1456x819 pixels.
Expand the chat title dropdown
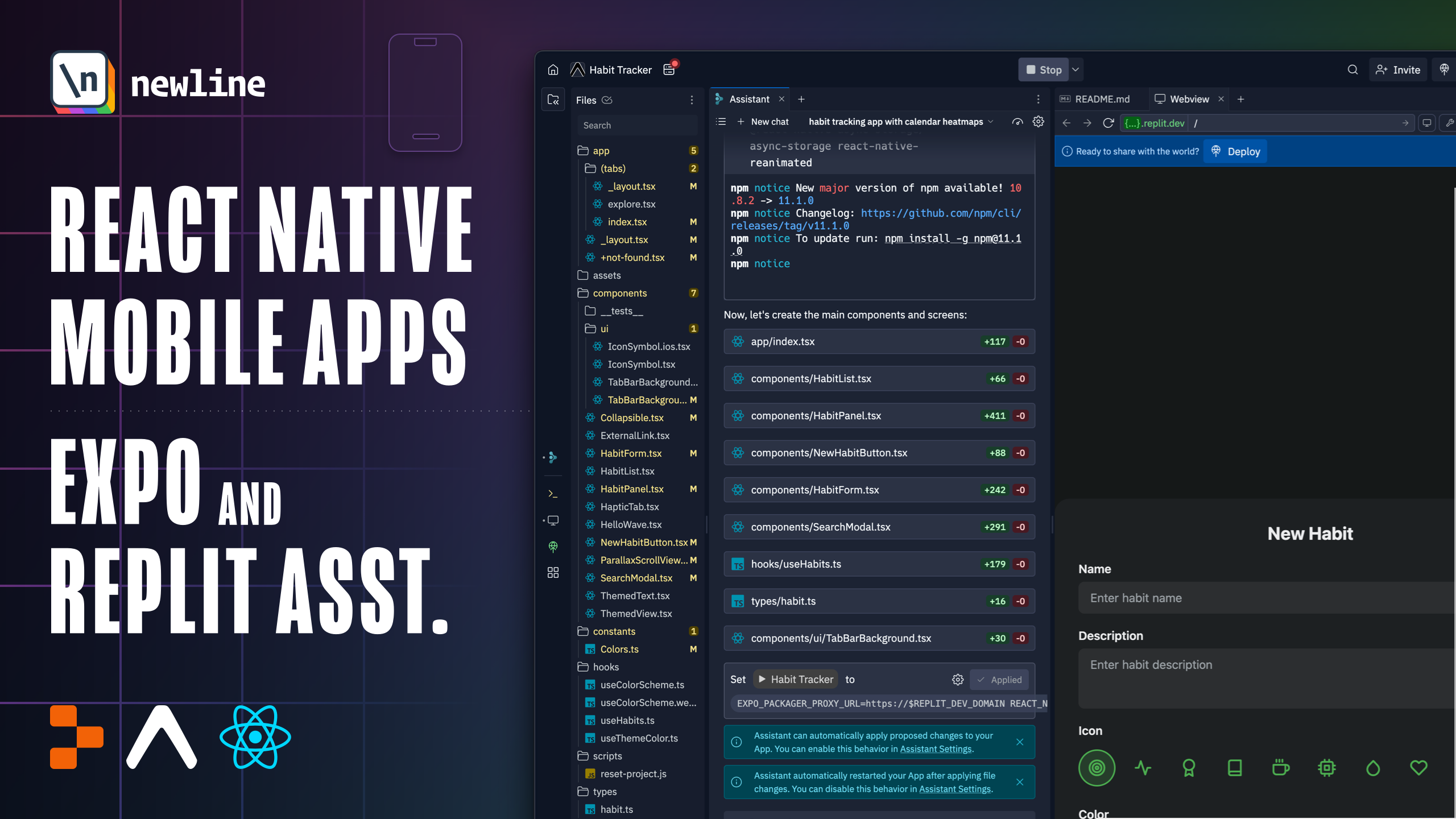pyautogui.click(x=991, y=122)
